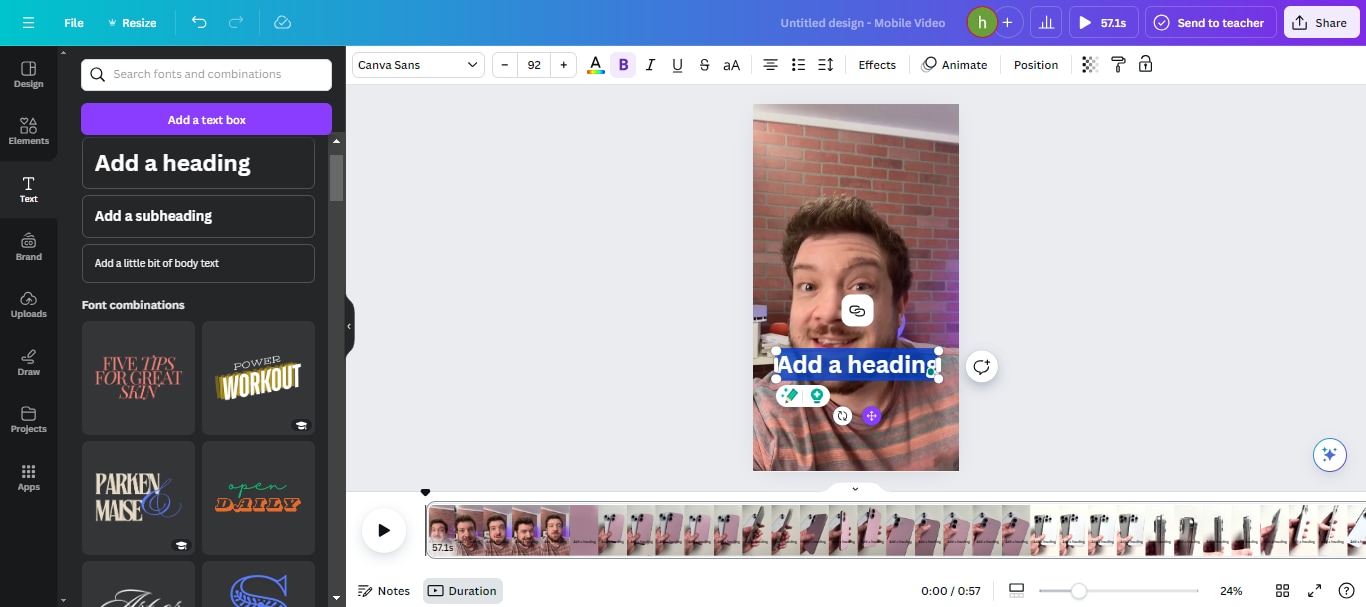The width and height of the screenshot is (1366, 607).
Task: Add collaborator with plus icon
Action: click(x=1007, y=22)
